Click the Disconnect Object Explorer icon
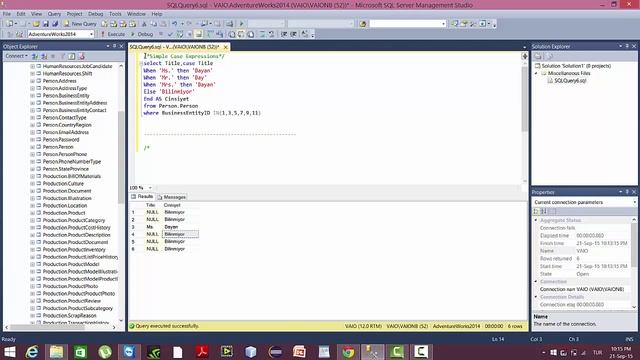The height and width of the screenshot is (360, 640). point(44,56)
